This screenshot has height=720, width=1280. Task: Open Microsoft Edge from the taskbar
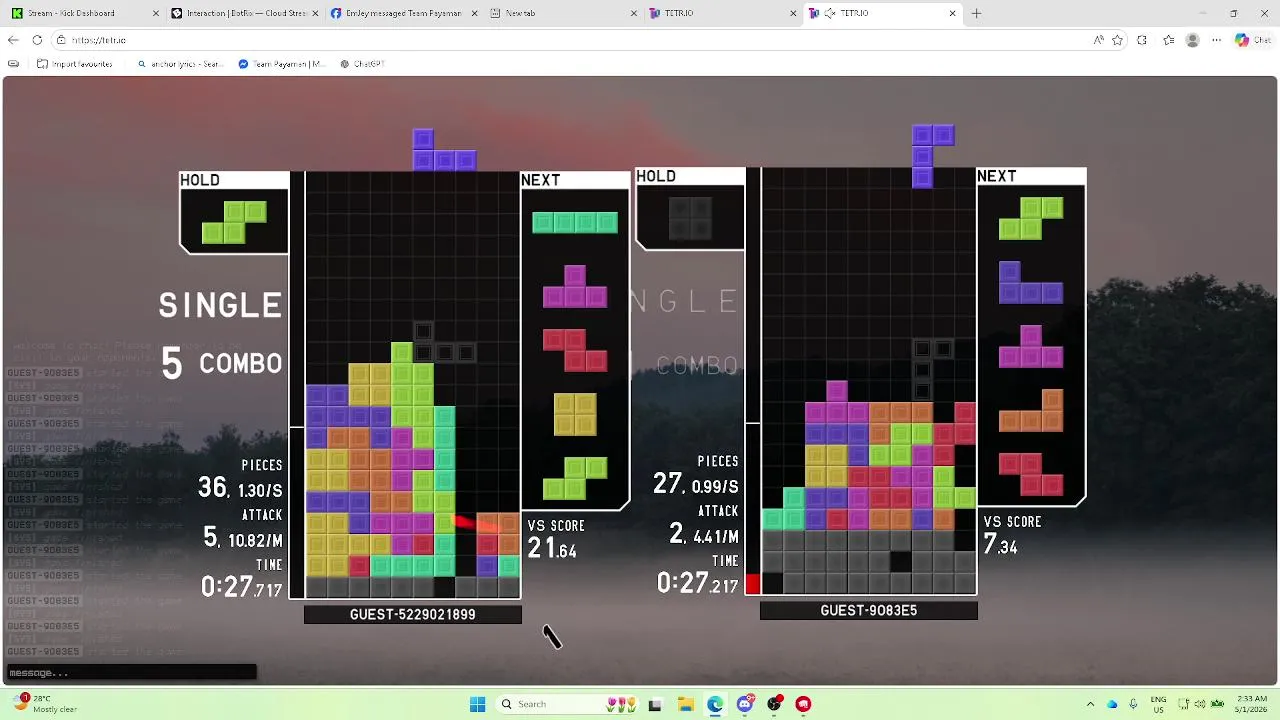(x=715, y=704)
